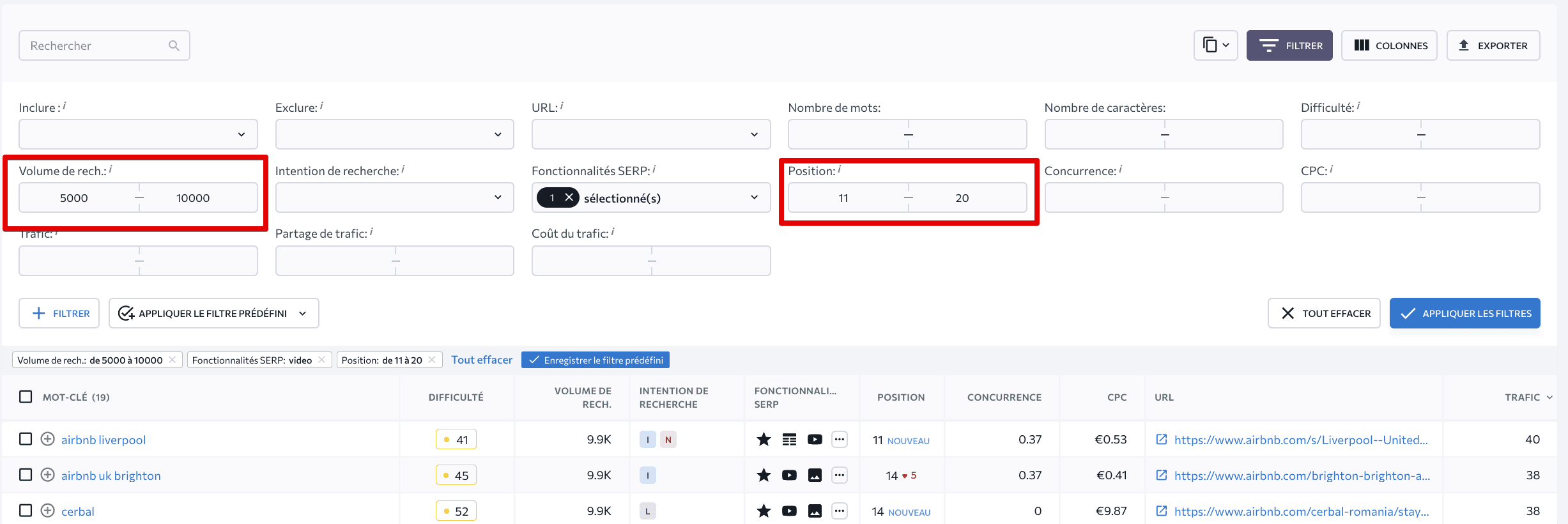Viewport: 1568px width, 524px height.
Task: Click Enregistrer le filtre prédéfini
Action: [596, 360]
